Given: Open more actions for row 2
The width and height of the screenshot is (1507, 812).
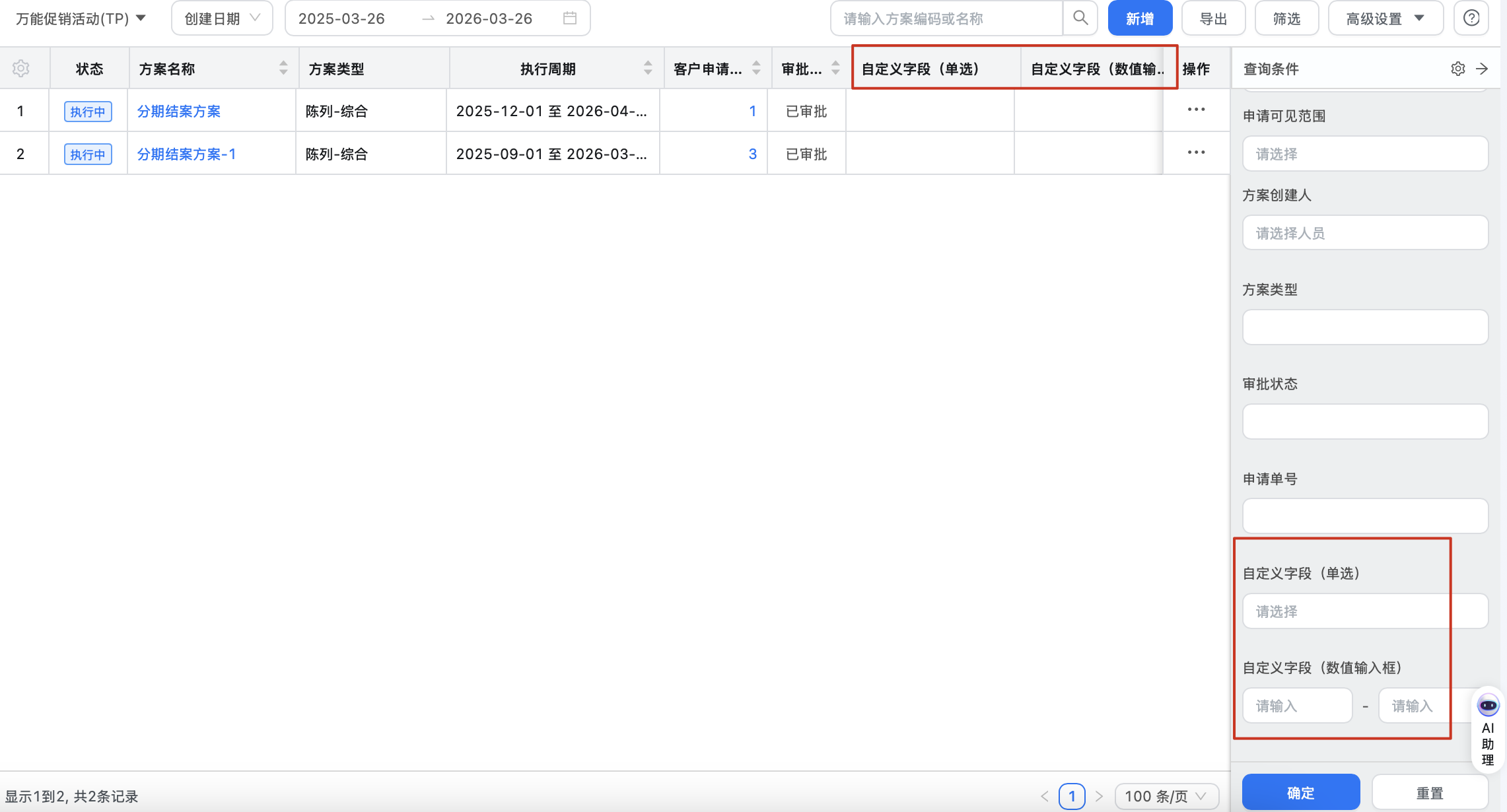Looking at the screenshot, I should coord(1196,152).
